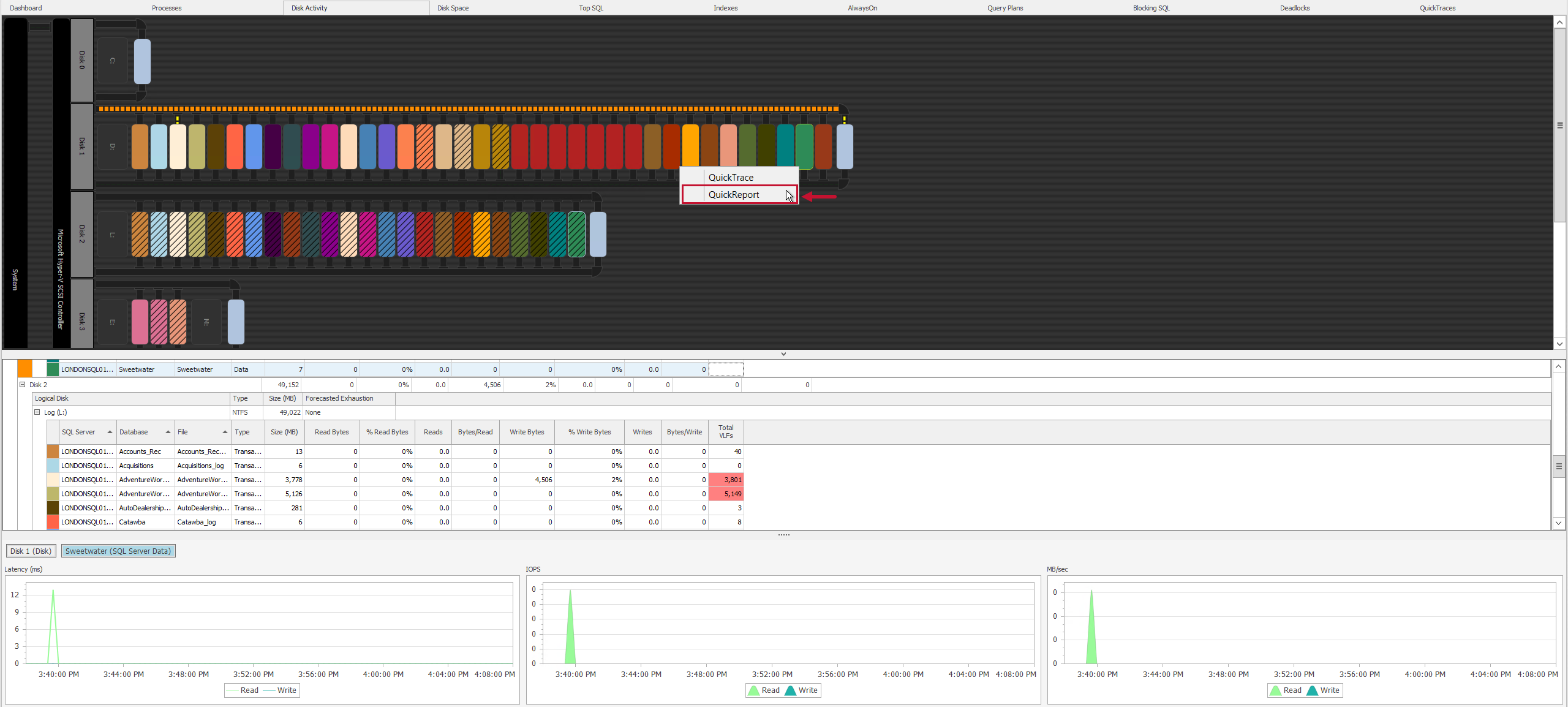
Task: Choose QuickTrace from the context menu
Action: [731, 177]
